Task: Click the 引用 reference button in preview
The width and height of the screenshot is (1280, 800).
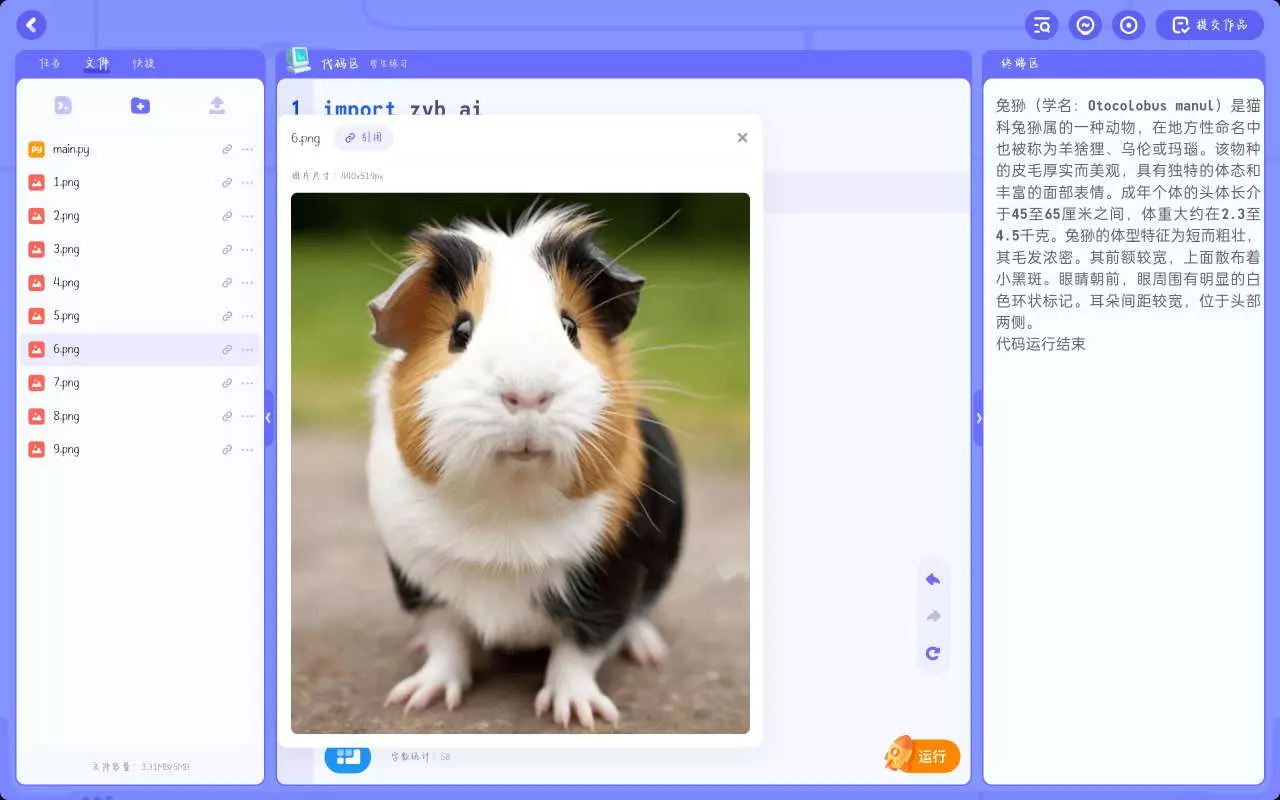Action: tap(364, 138)
